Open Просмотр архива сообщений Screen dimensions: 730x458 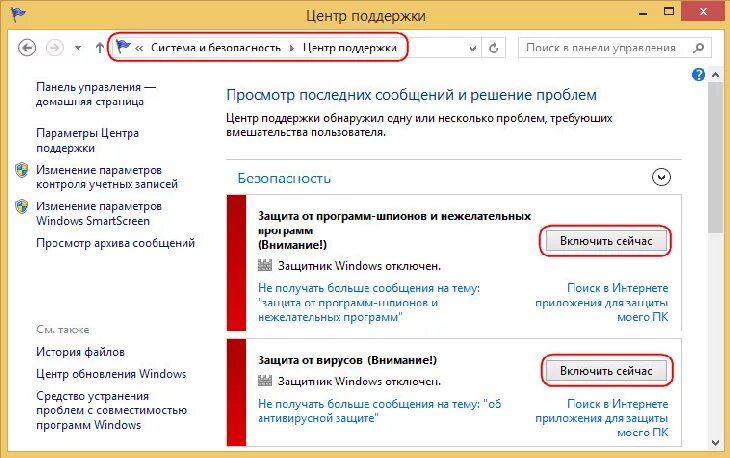click(115, 243)
